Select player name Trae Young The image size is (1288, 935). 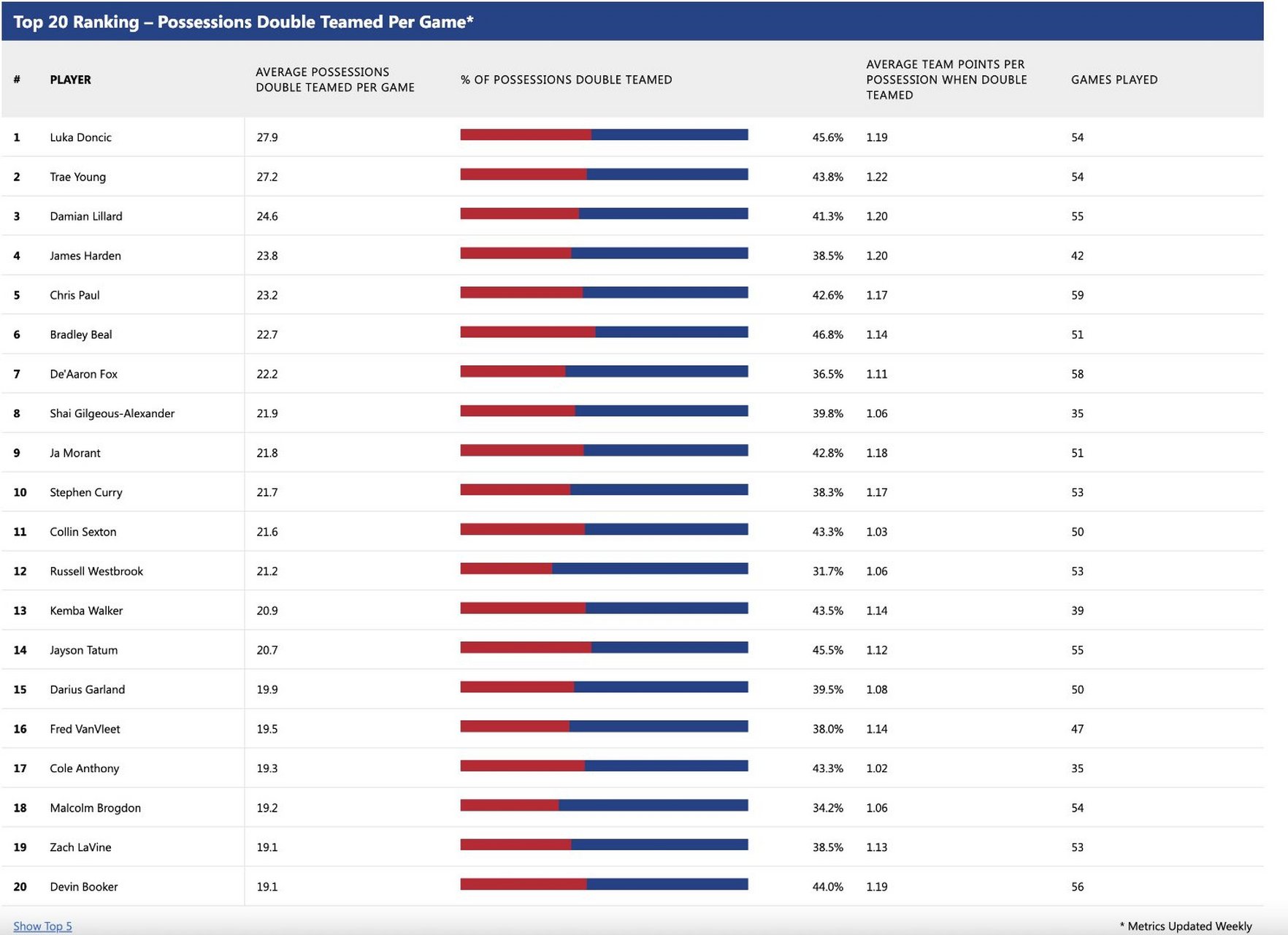coord(78,177)
